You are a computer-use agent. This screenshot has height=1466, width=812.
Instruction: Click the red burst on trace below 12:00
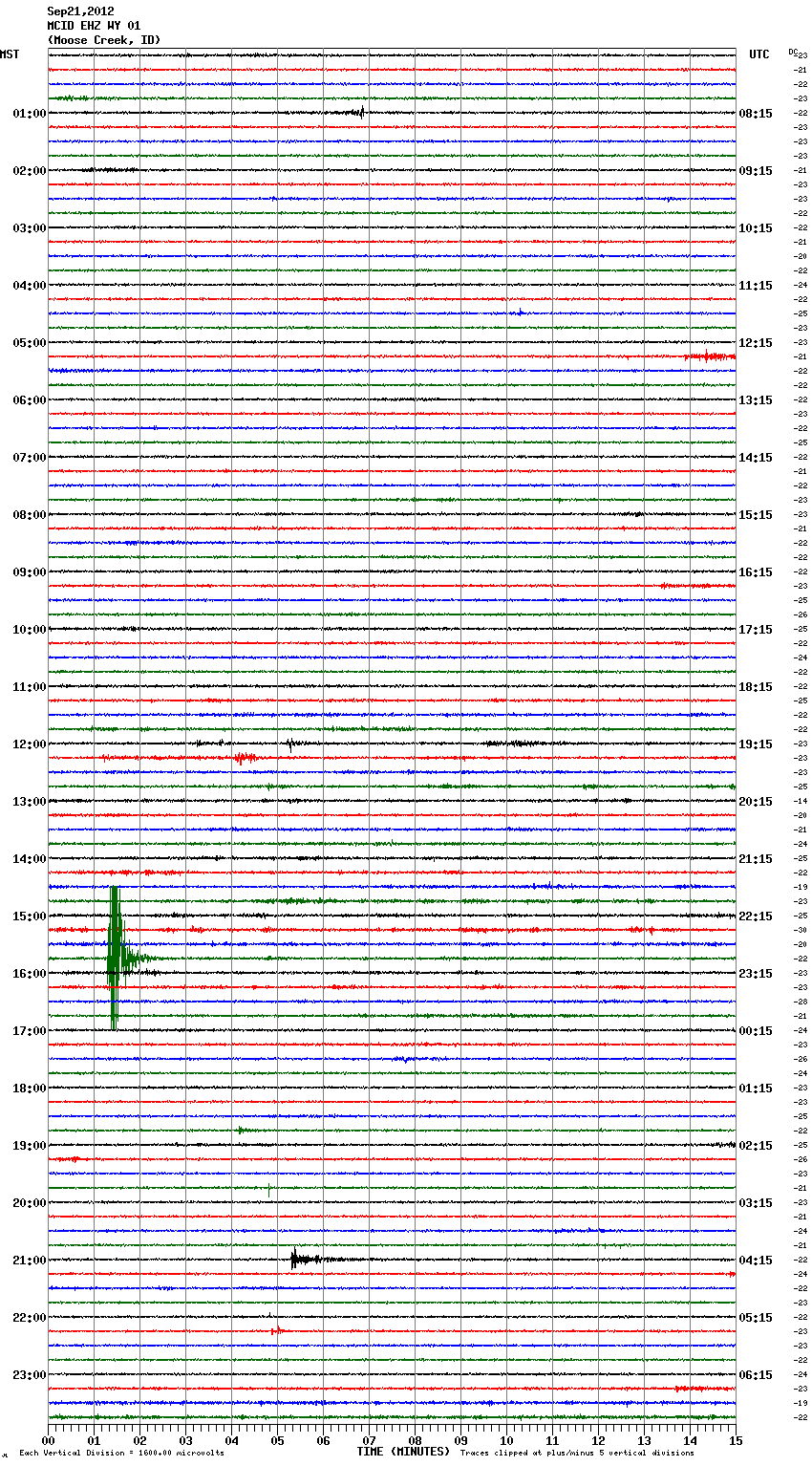click(243, 758)
